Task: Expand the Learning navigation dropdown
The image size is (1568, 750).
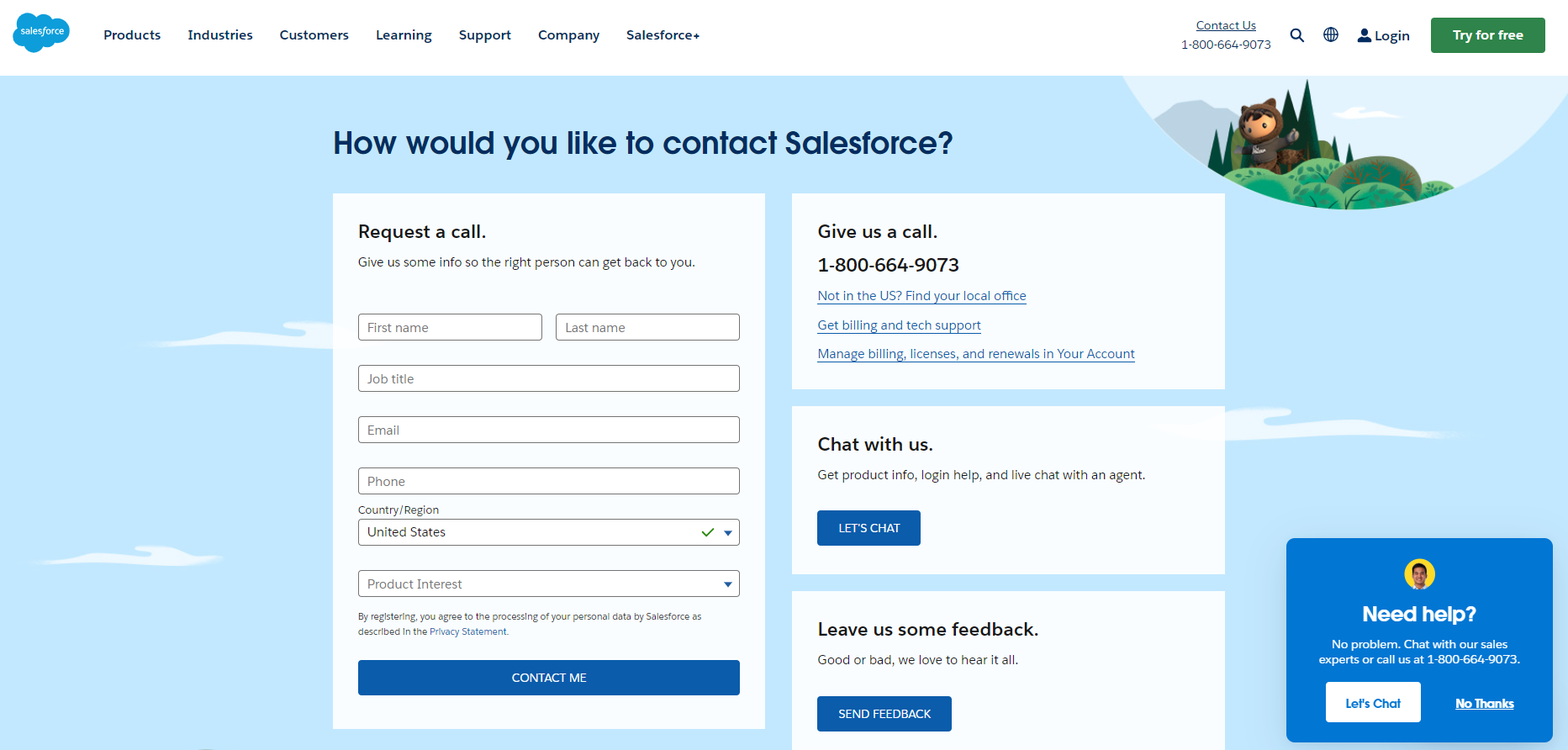Action: click(x=404, y=34)
